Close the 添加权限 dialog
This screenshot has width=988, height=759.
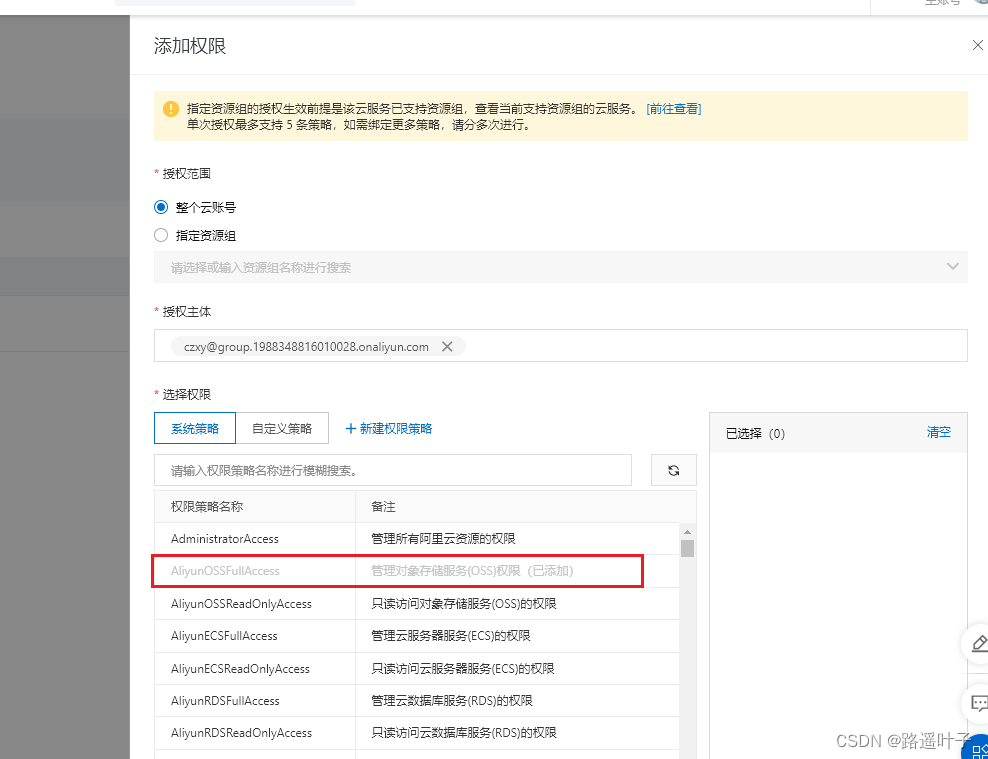click(x=976, y=45)
